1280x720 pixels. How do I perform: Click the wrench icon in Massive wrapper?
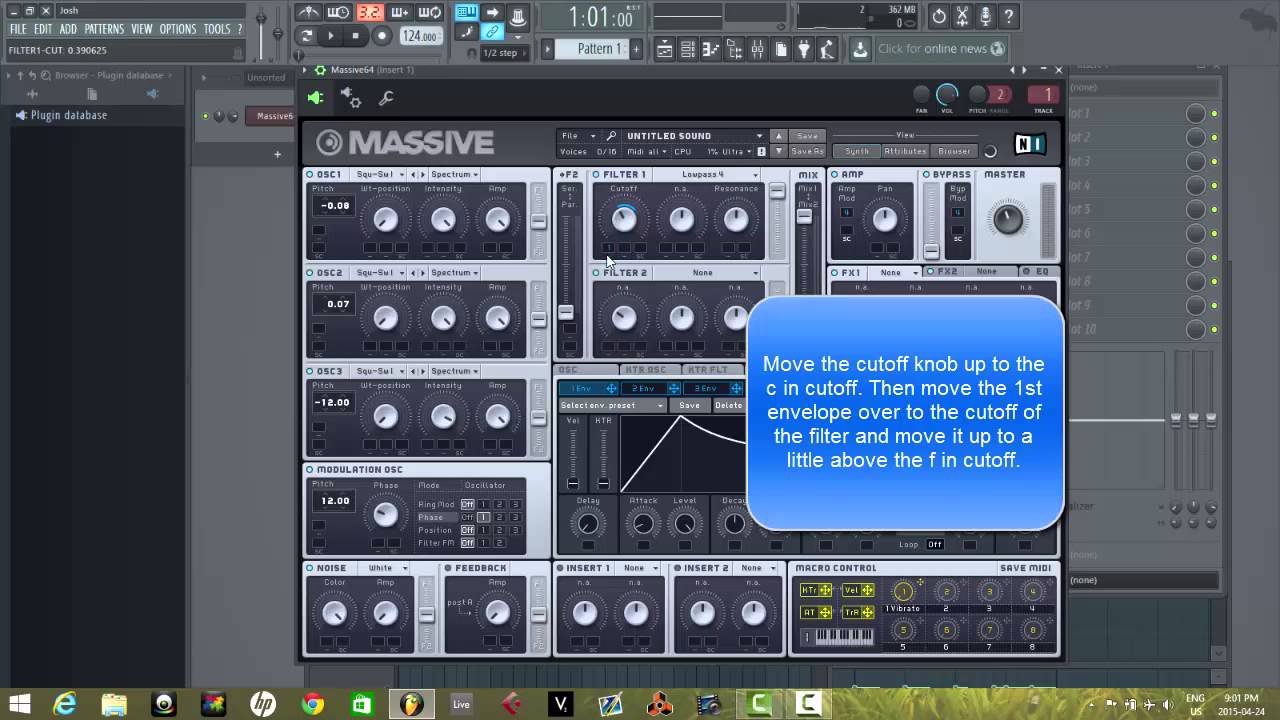coord(386,98)
